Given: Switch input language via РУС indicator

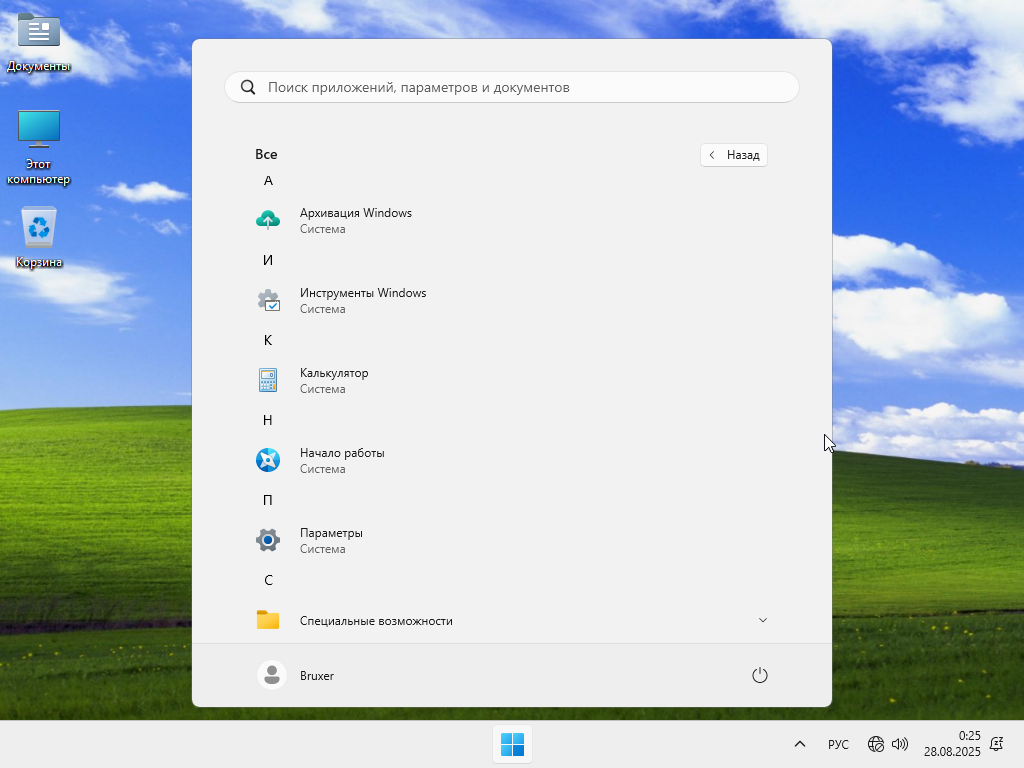Looking at the screenshot, I should (x=838, y=744).
